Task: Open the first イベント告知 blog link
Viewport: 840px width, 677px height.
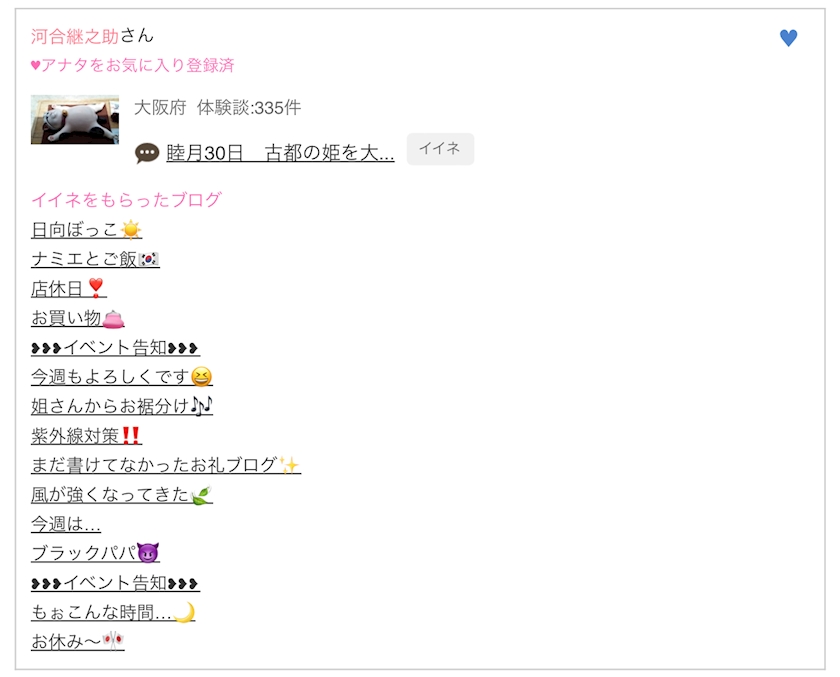Action: pos(116,348)
